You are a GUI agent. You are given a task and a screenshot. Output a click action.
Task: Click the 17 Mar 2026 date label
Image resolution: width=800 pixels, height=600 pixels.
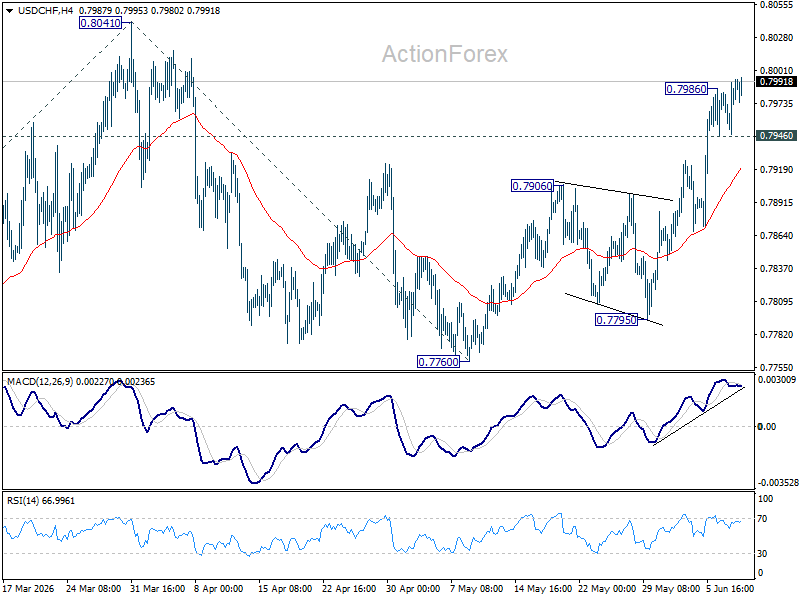coord(29,588)
